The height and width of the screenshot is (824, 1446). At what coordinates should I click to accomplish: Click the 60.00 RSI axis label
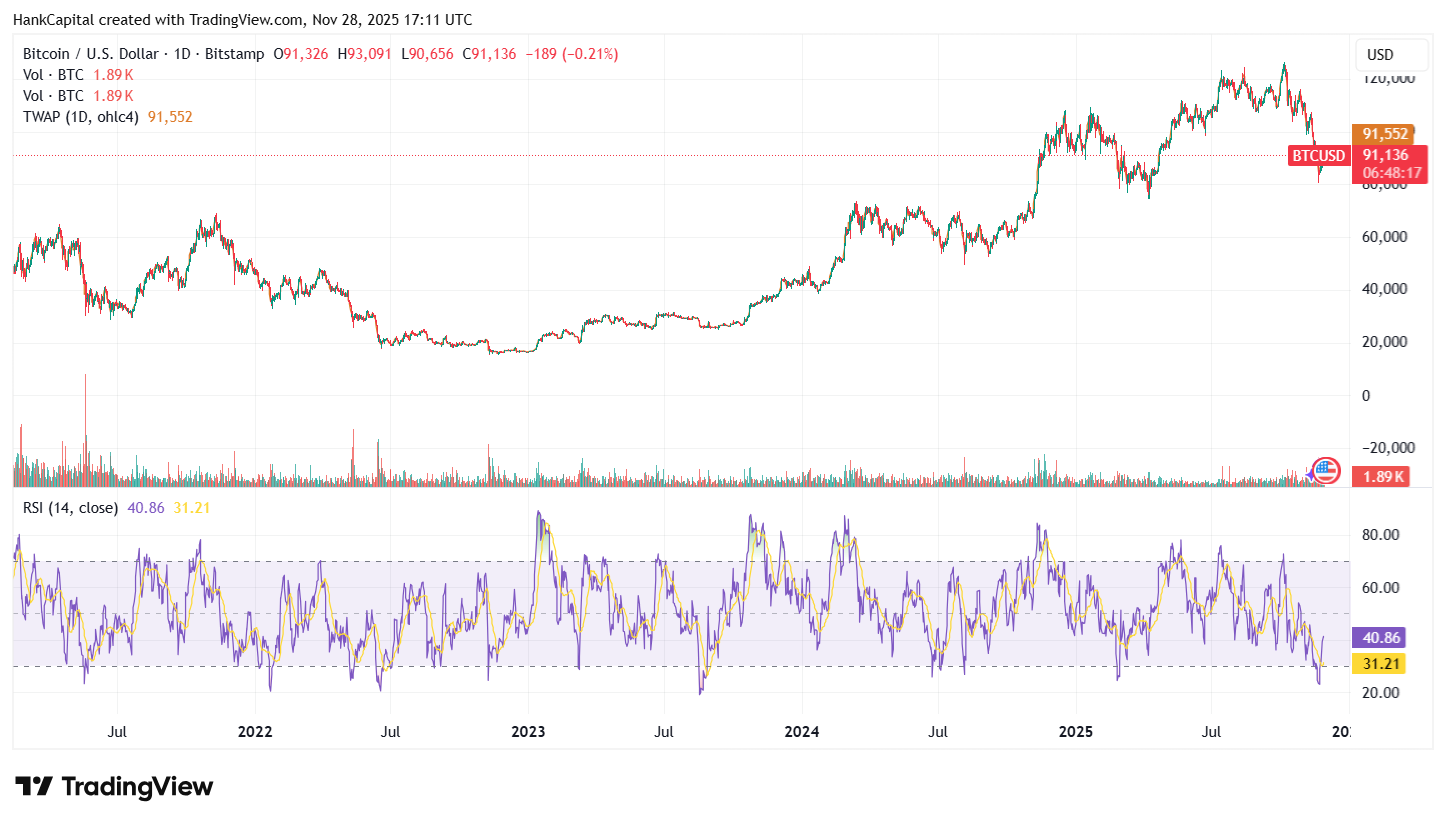tap(1379, 587)
